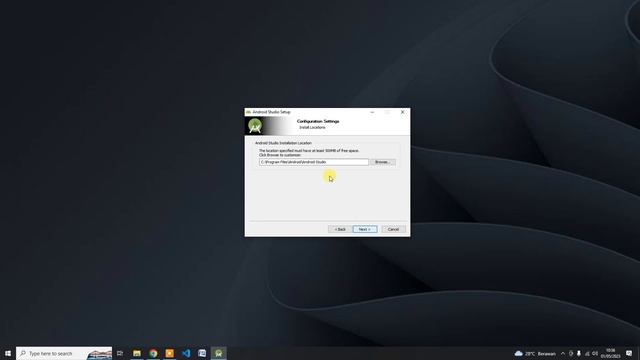Click the Next button in setup
The image size is (640, 360).
[x=365, y=229]
